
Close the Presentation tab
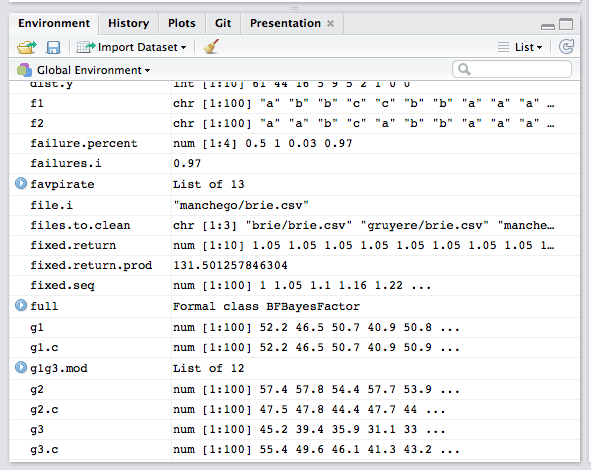tap(331, 23)
